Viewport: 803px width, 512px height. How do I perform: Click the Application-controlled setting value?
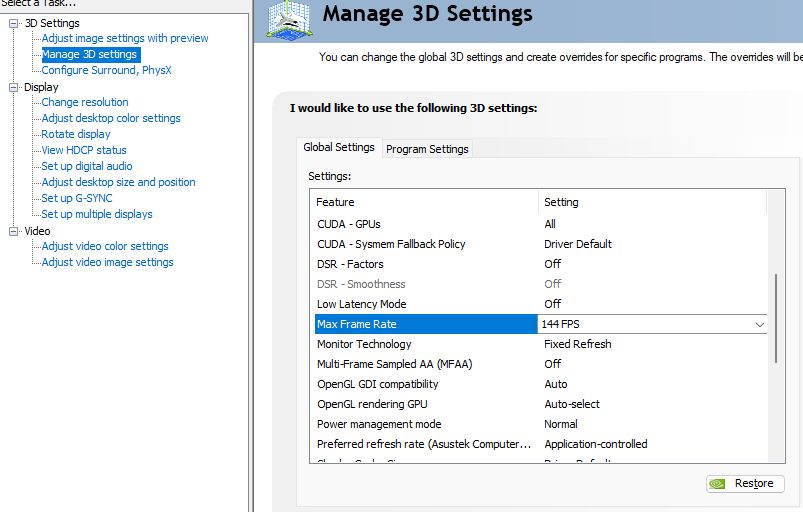(x=596, y=444)
